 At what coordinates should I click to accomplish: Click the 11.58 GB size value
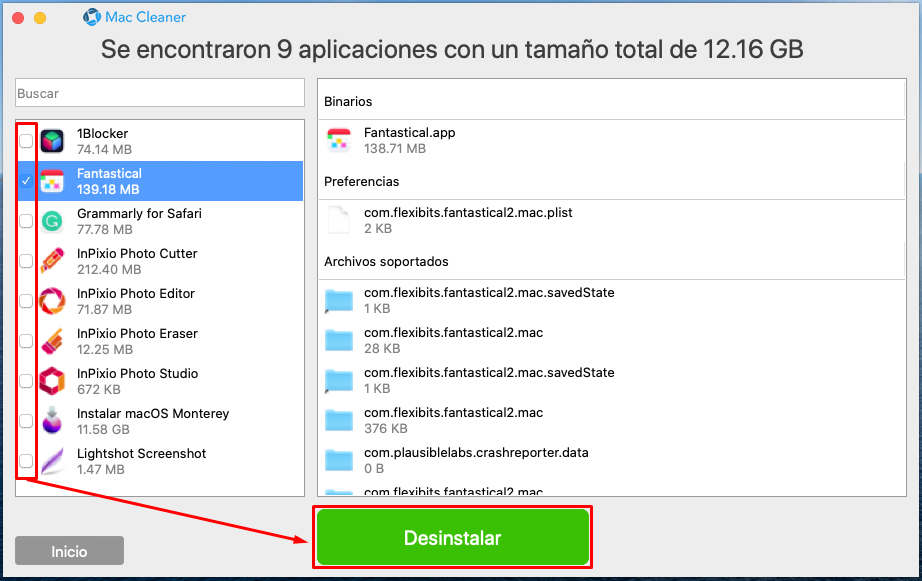point(103,429)
